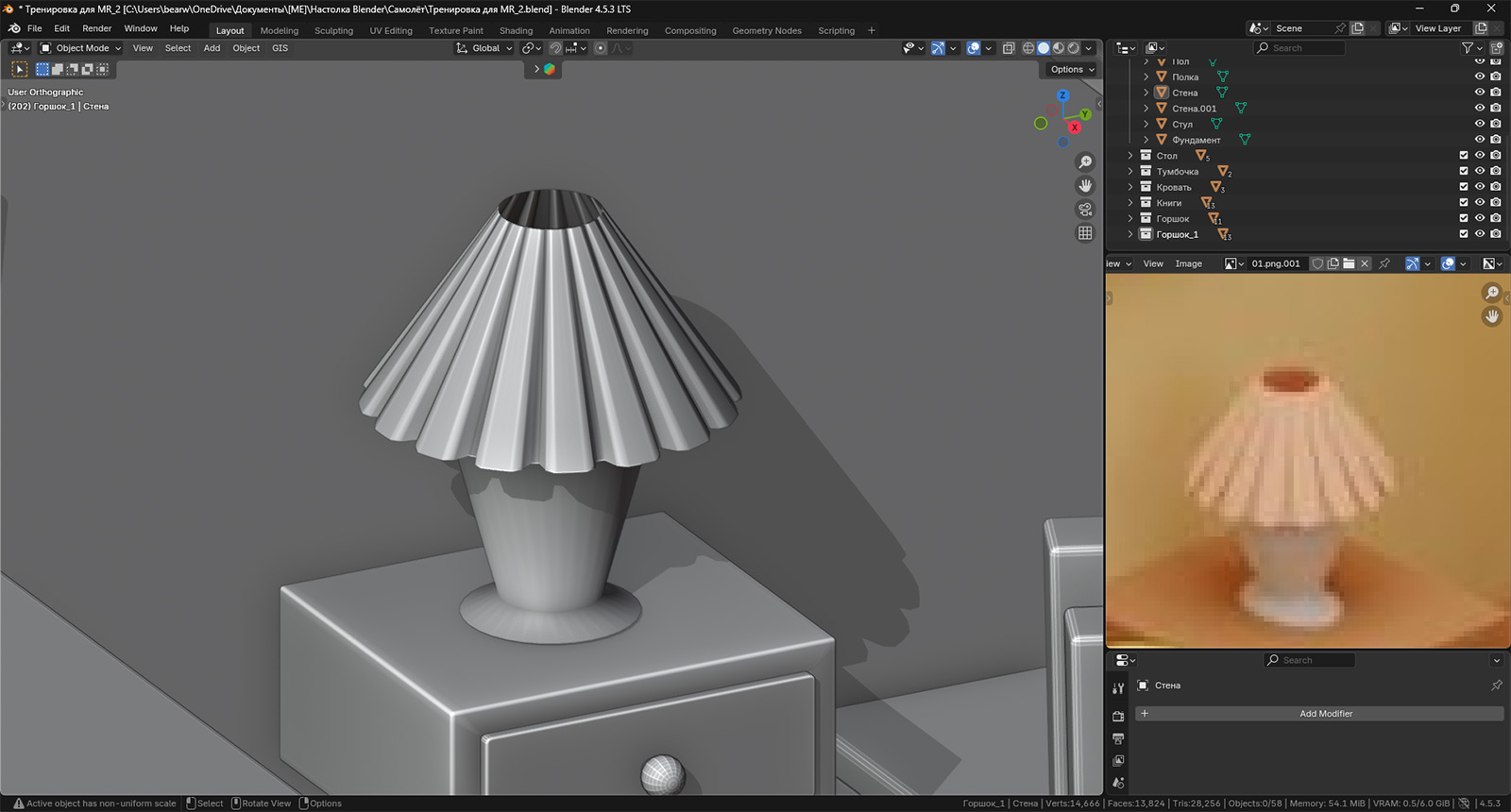Image resolution: width=1511 pixels, height=812 pixels.
Task: Switch to the Sculpting workspace tab
Action: point(333,30)
